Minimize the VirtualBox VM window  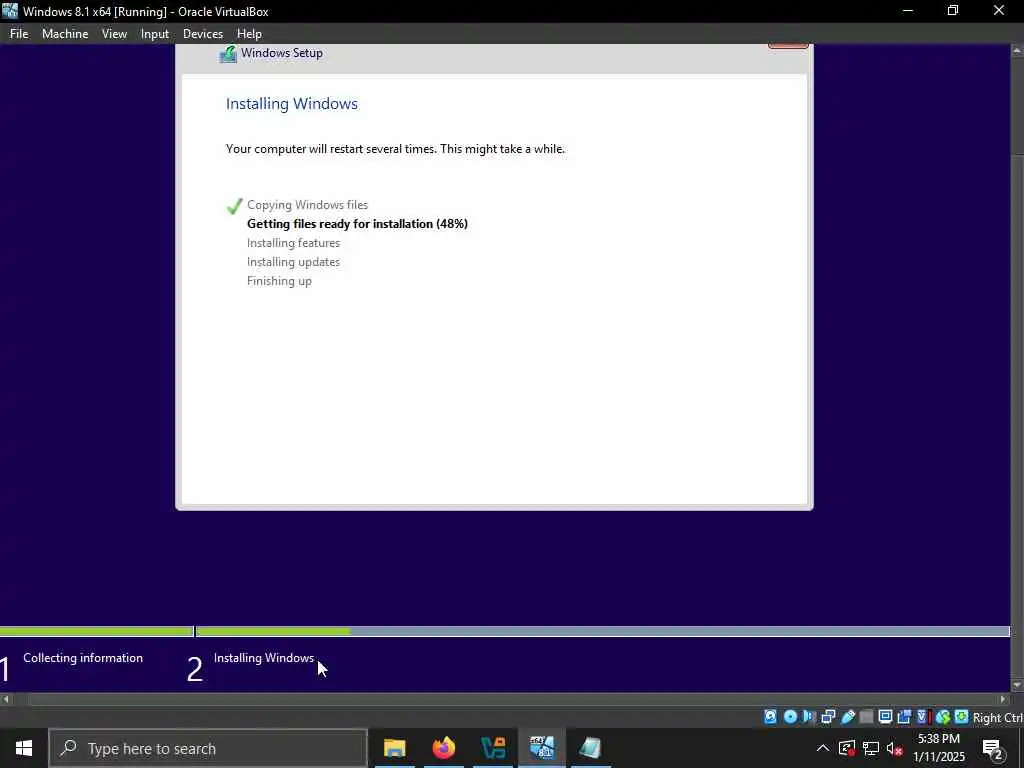(x=907, y=11)
